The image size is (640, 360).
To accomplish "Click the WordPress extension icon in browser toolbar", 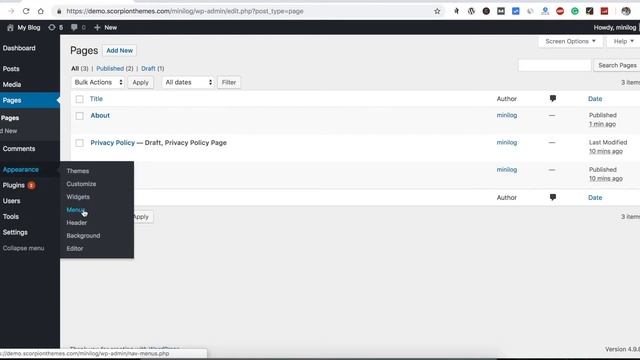I will pos(471,11).
